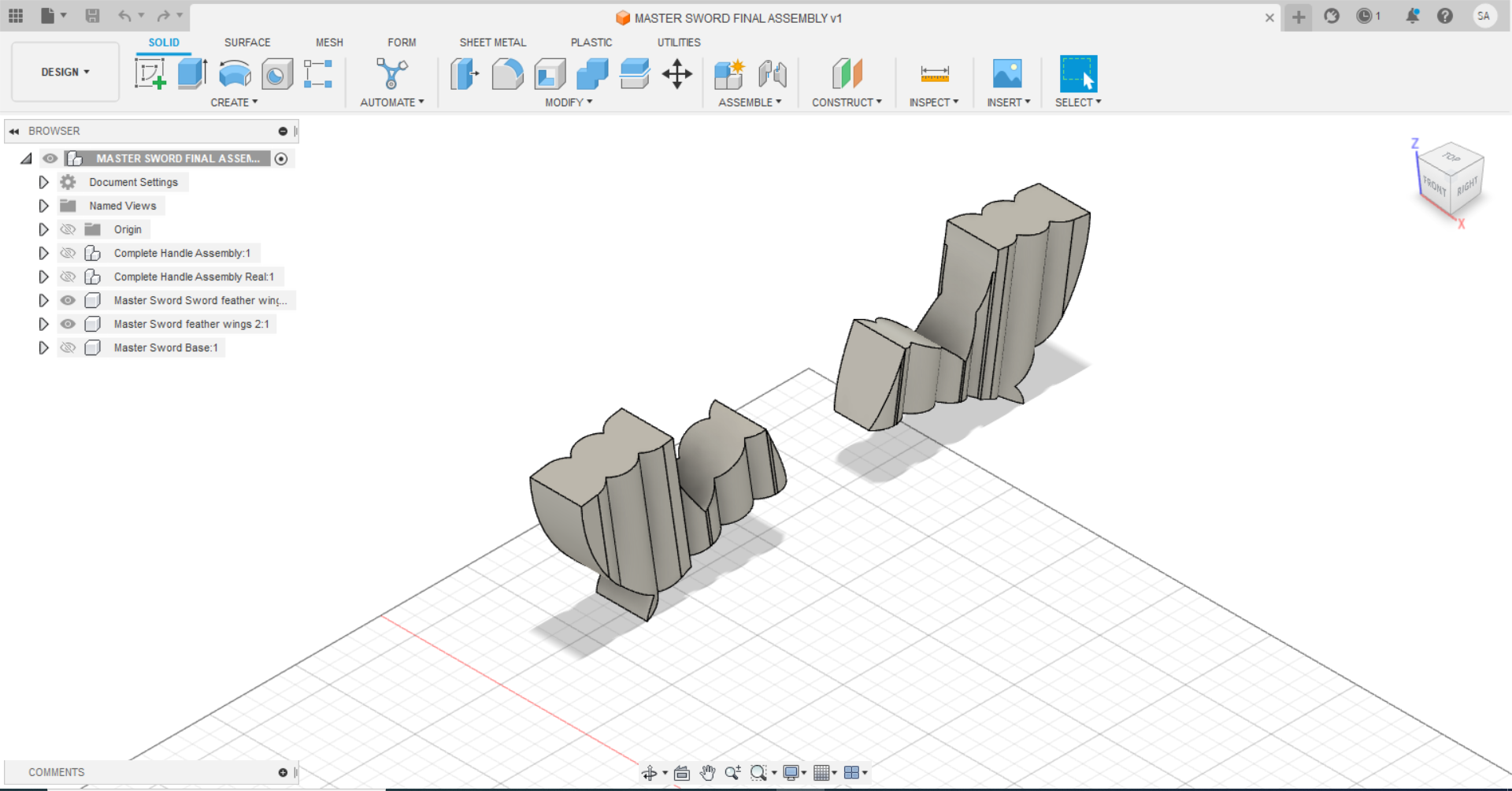Click the Orbit navigation icon
Viewport: 1512px width, 791px height.
pos(649,773)
